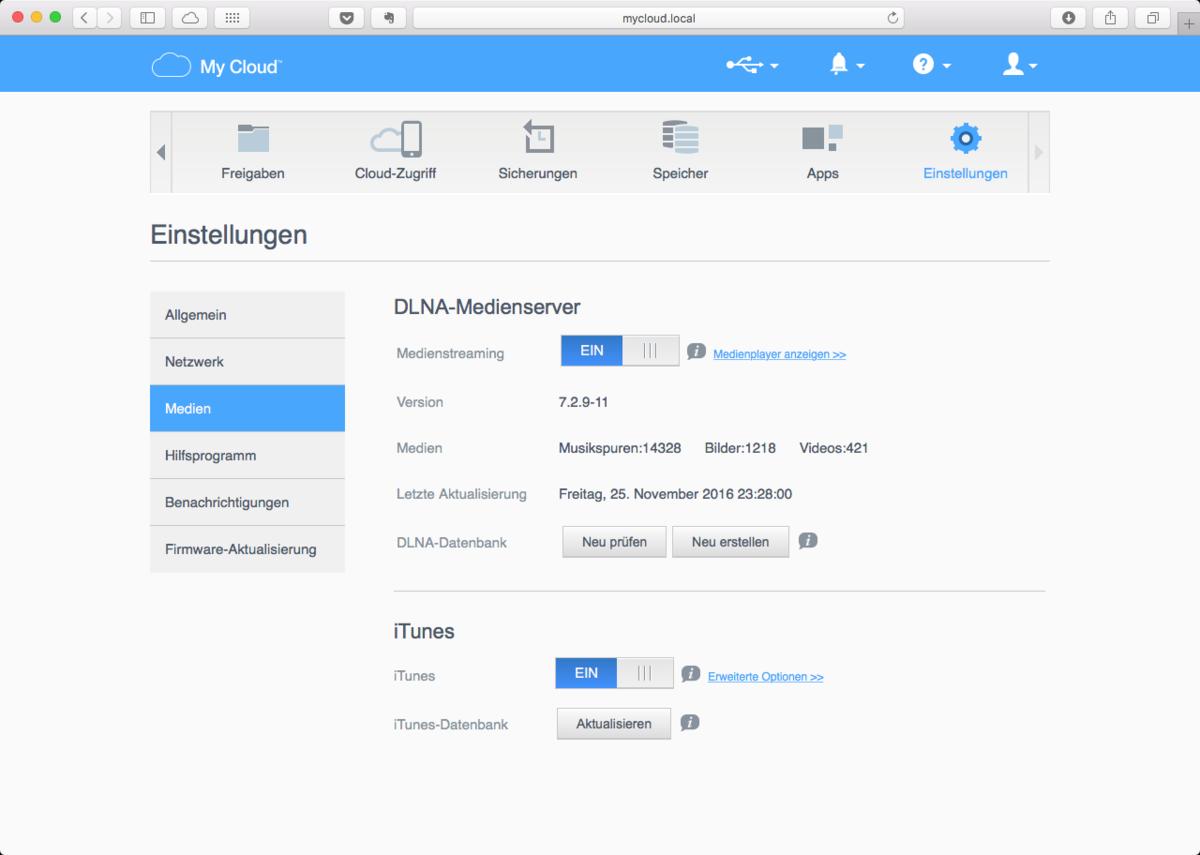The image size is (1200, 855).
Task: Click the Freitag, 25. November 2016 timestamp
Action: (x=675, y=494)
